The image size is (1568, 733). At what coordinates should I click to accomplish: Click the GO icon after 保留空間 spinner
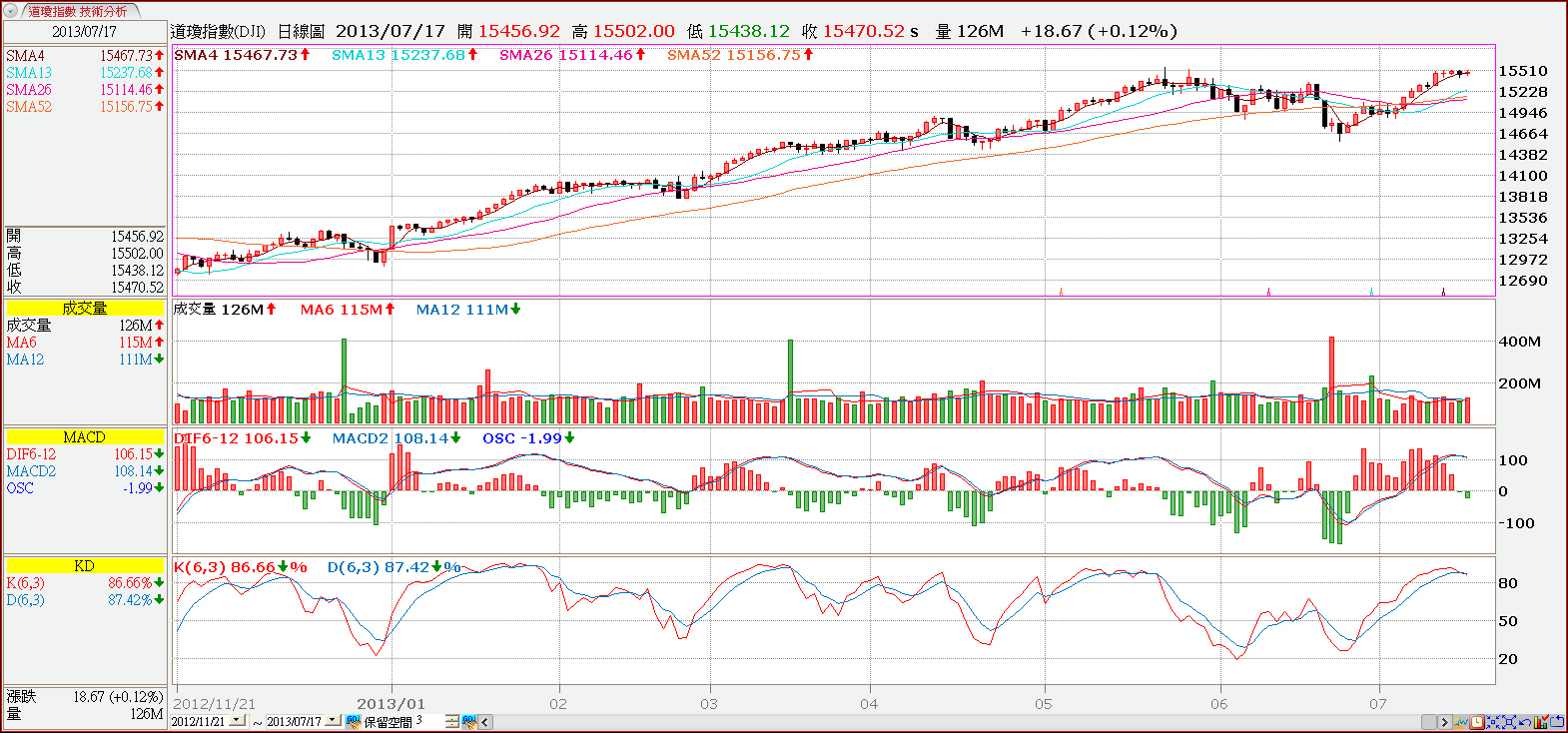[469, 721]
